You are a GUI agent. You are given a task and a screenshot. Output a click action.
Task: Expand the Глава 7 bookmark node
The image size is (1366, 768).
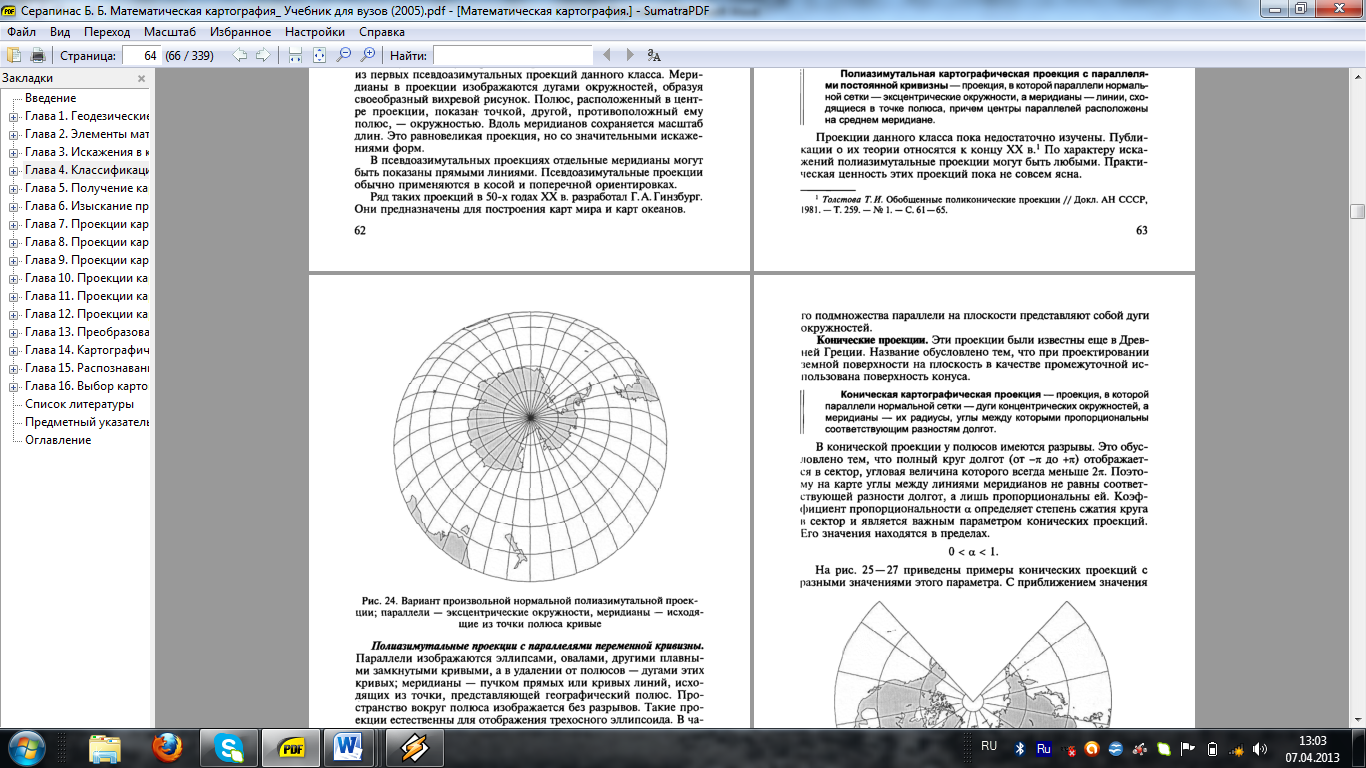[x=14, y=224]
